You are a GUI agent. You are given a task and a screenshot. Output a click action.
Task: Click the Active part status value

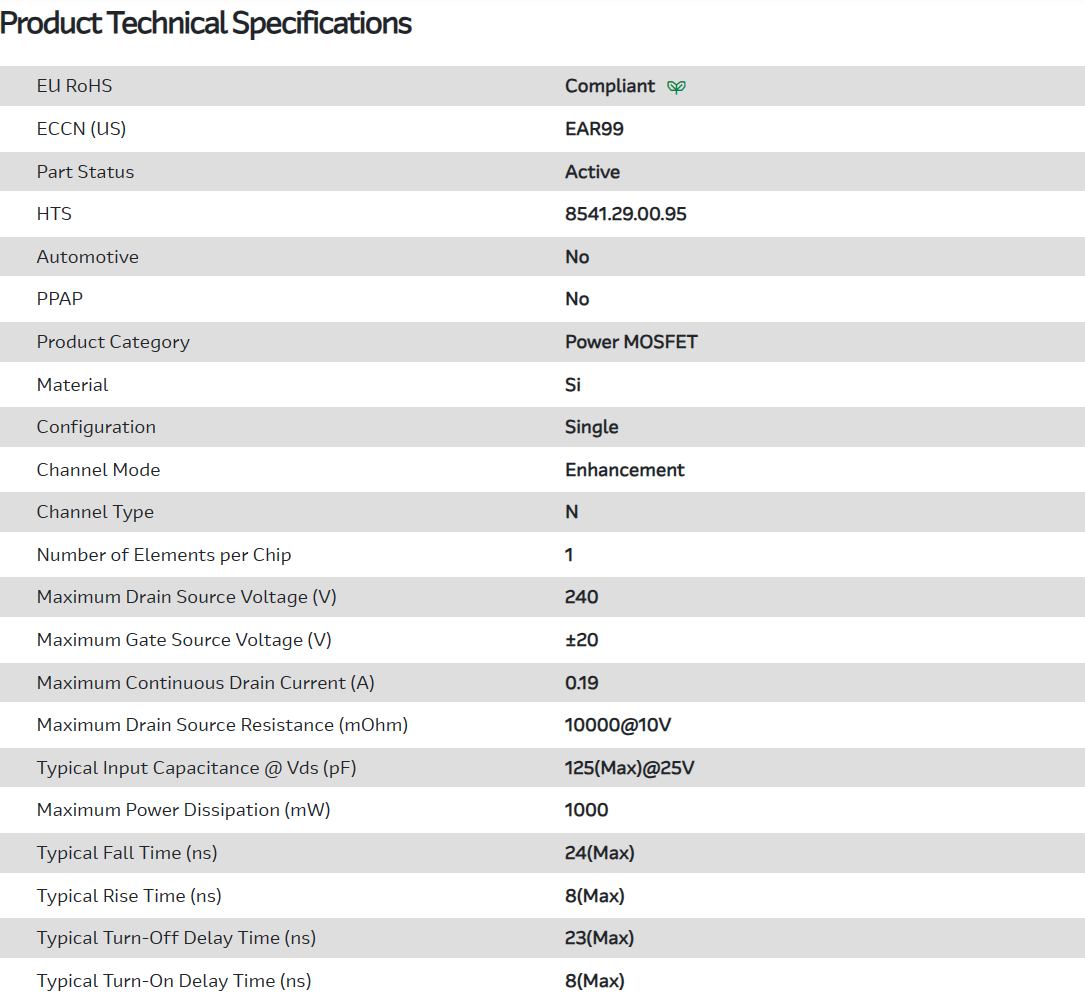pos(592,172)
